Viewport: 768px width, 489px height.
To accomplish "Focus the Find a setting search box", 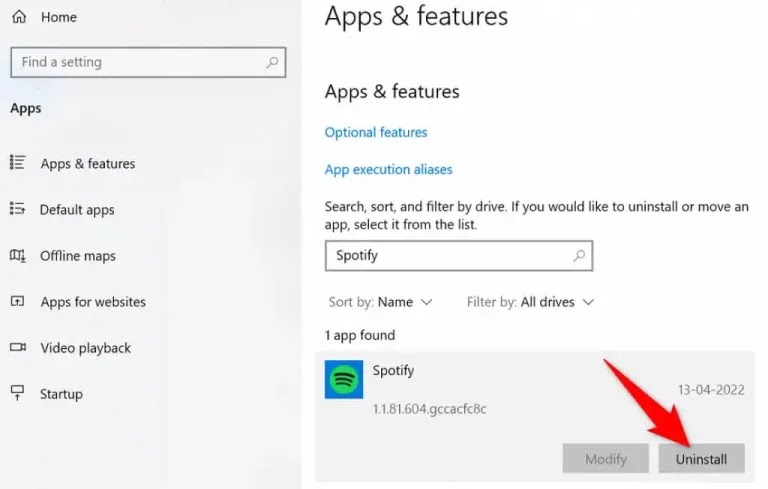I will (148, 62).
